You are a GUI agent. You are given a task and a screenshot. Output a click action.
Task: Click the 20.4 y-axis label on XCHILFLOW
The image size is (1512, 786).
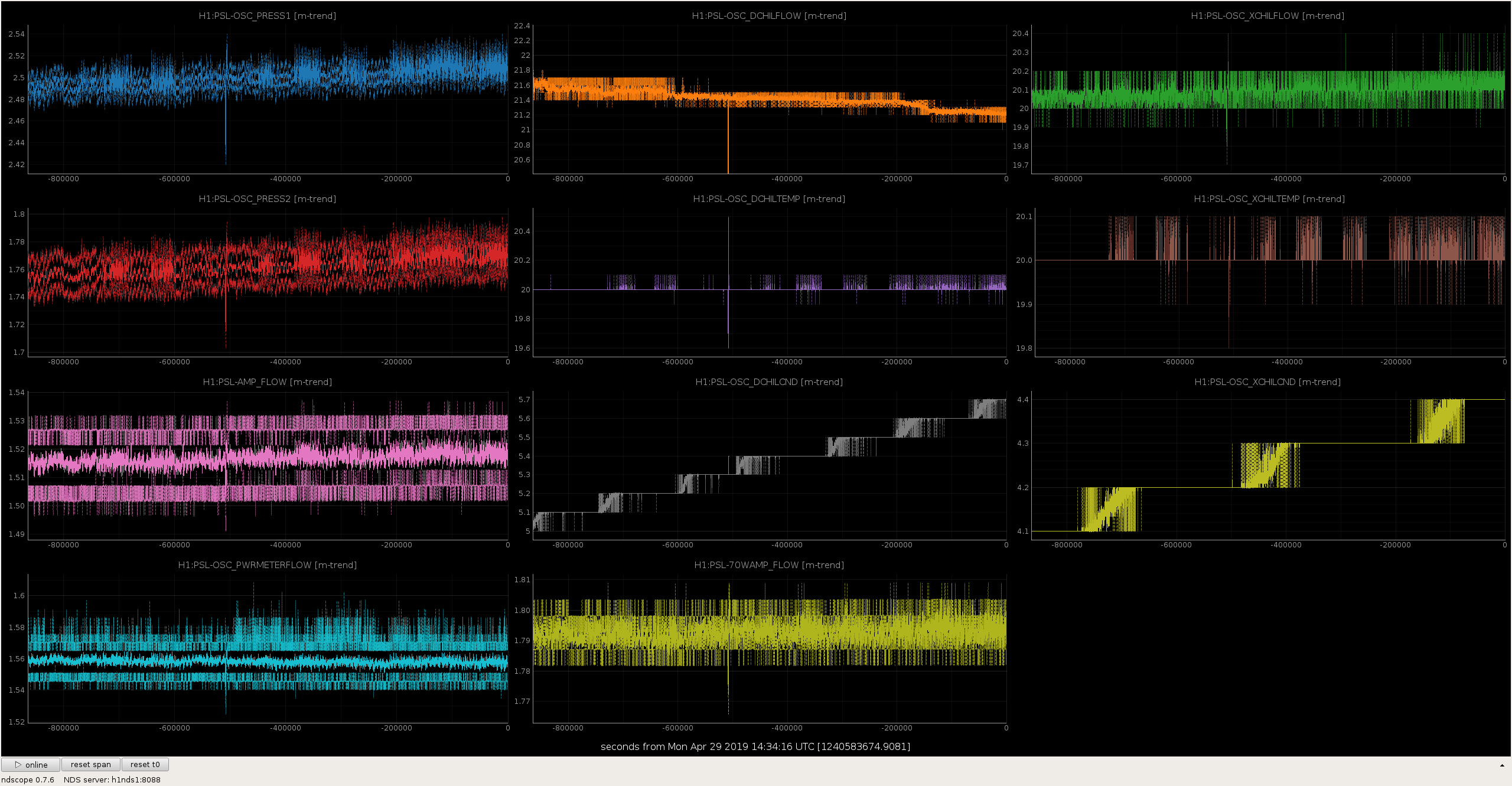tap(1021, 34)
